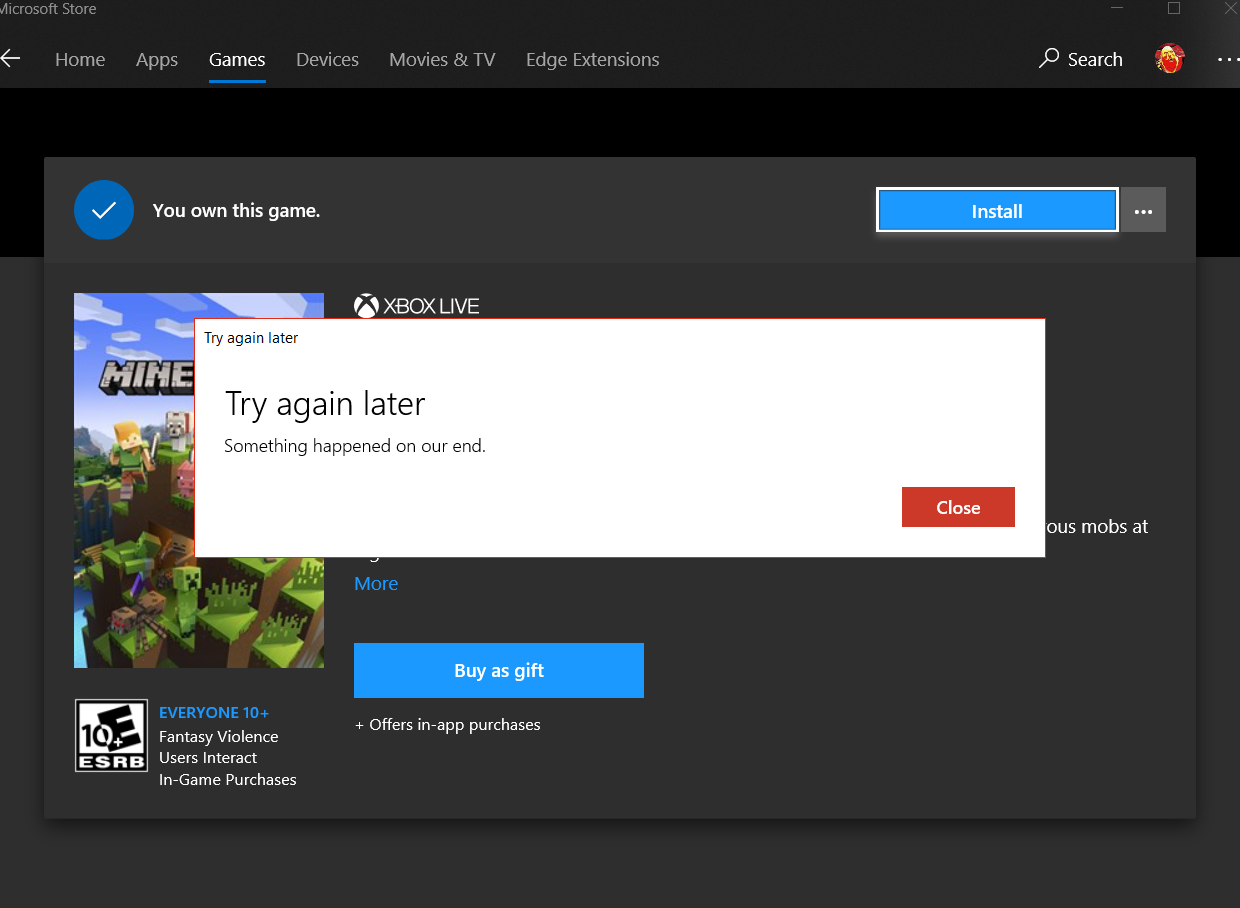
Task: Click the 'Users Interact' descriptor
Action: 208,758
